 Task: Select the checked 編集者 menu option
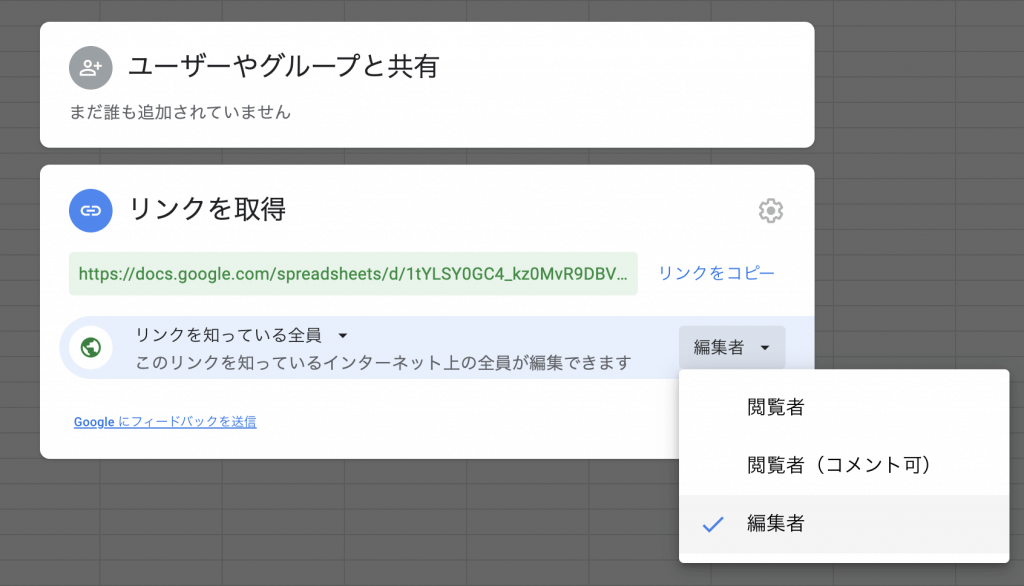coord(776,523)
